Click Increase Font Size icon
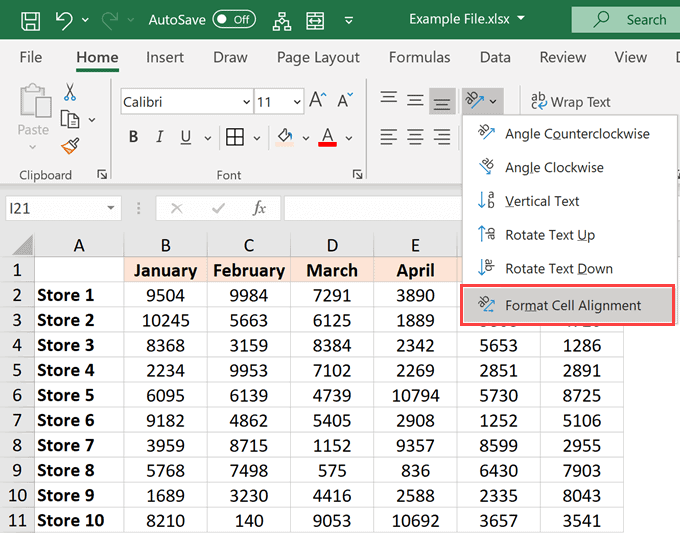Viewport: 680px width, 533px height. click(318, 100)
